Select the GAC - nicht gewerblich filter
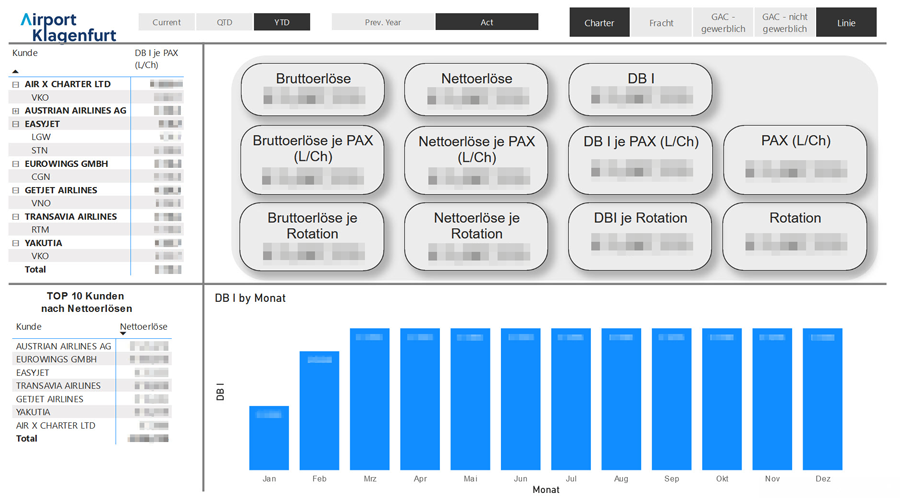This screenshot has height=498, width=900. click(x=784, y=22)
